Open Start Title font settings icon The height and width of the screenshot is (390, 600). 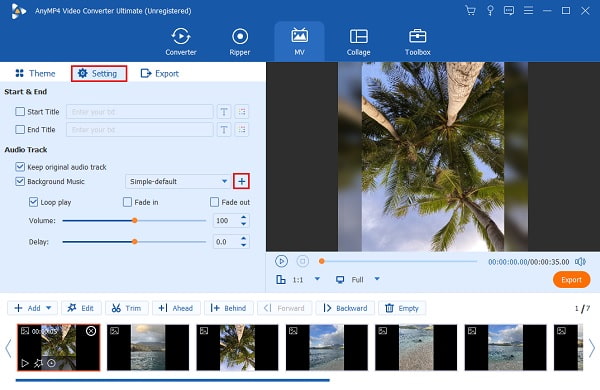click(x=224, y=112)
